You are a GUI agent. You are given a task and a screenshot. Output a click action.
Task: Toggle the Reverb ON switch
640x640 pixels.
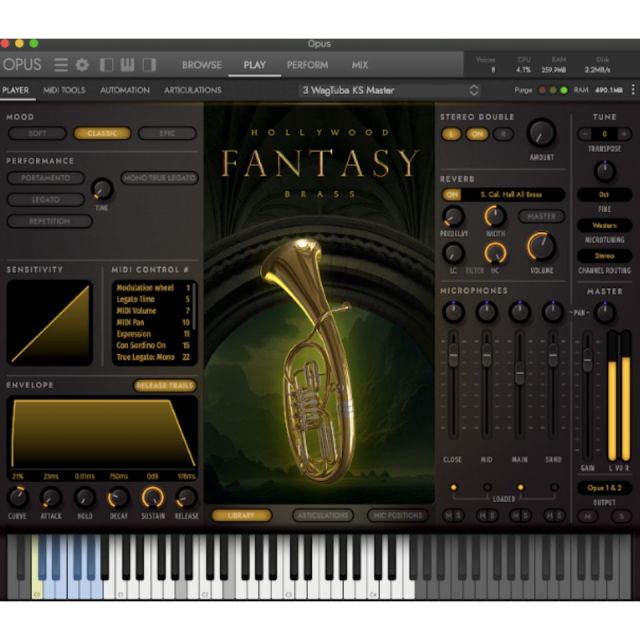point(452,194)
